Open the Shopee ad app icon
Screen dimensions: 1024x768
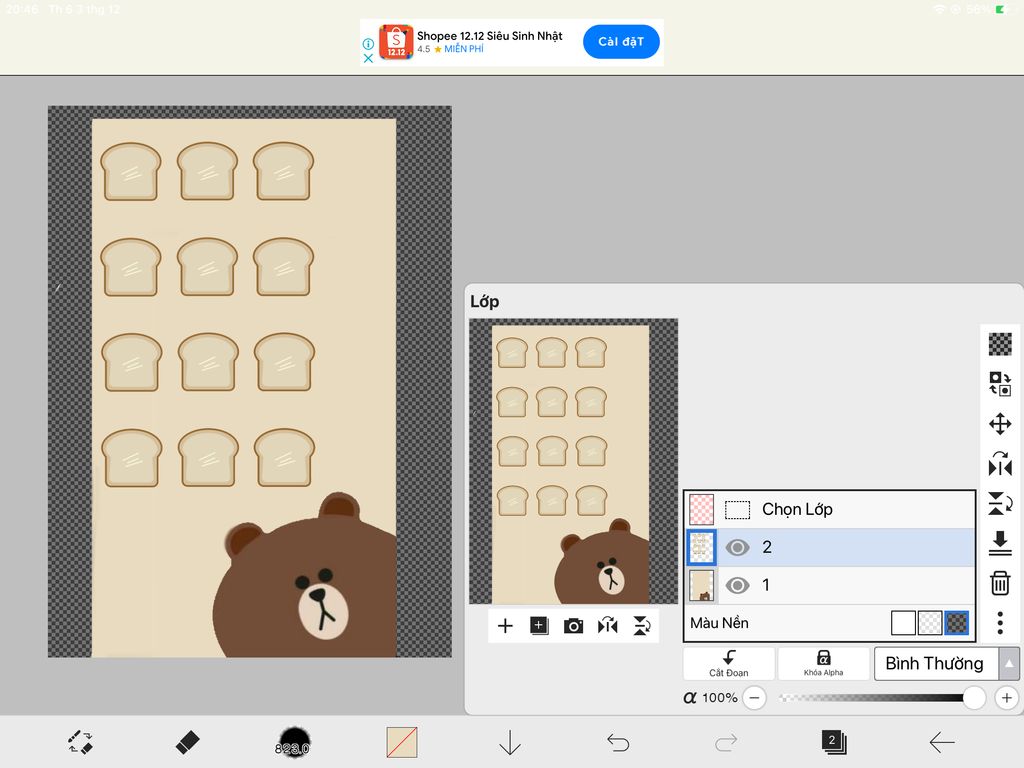[396, 42]
